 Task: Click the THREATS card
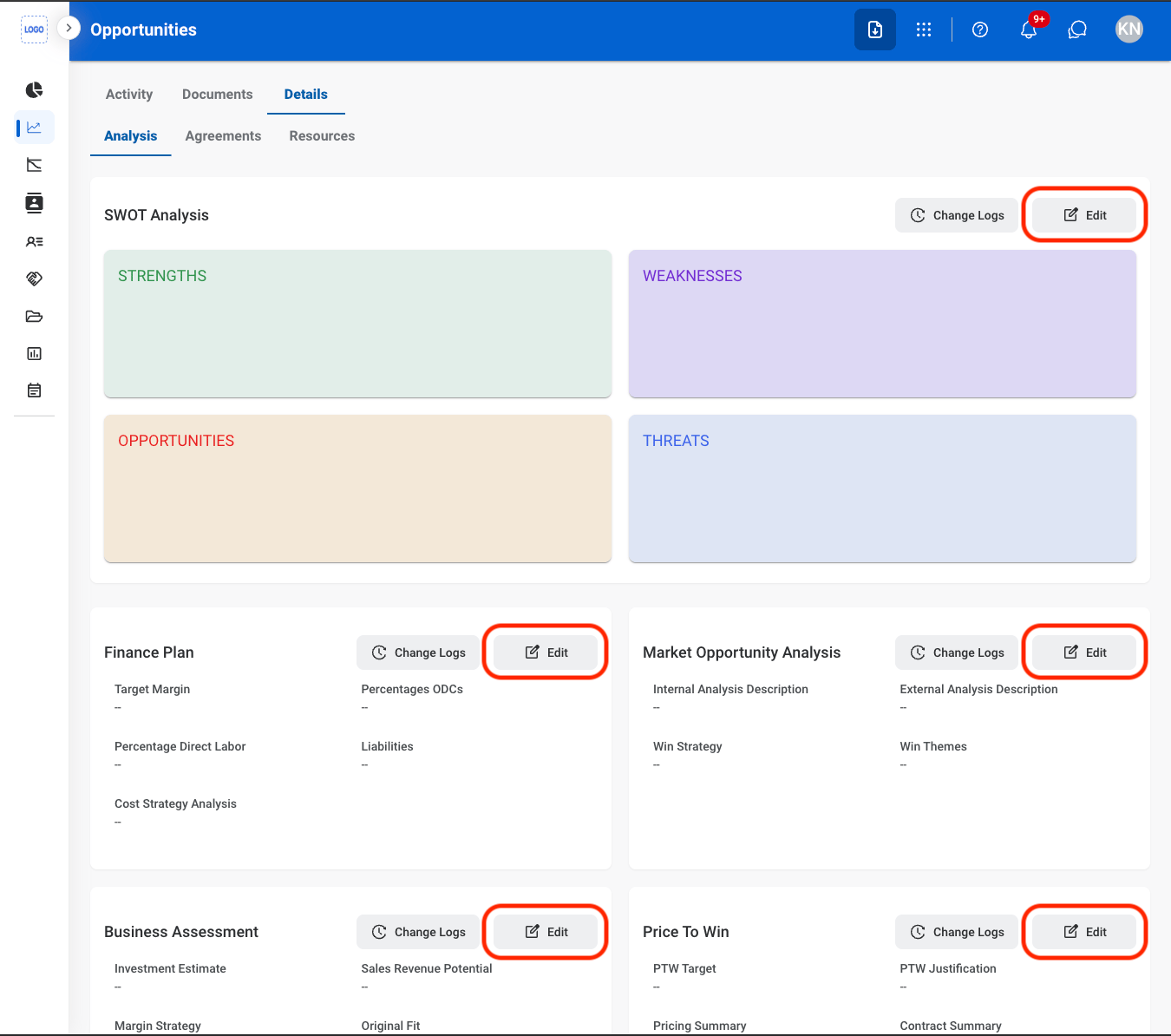coord(882,488)
